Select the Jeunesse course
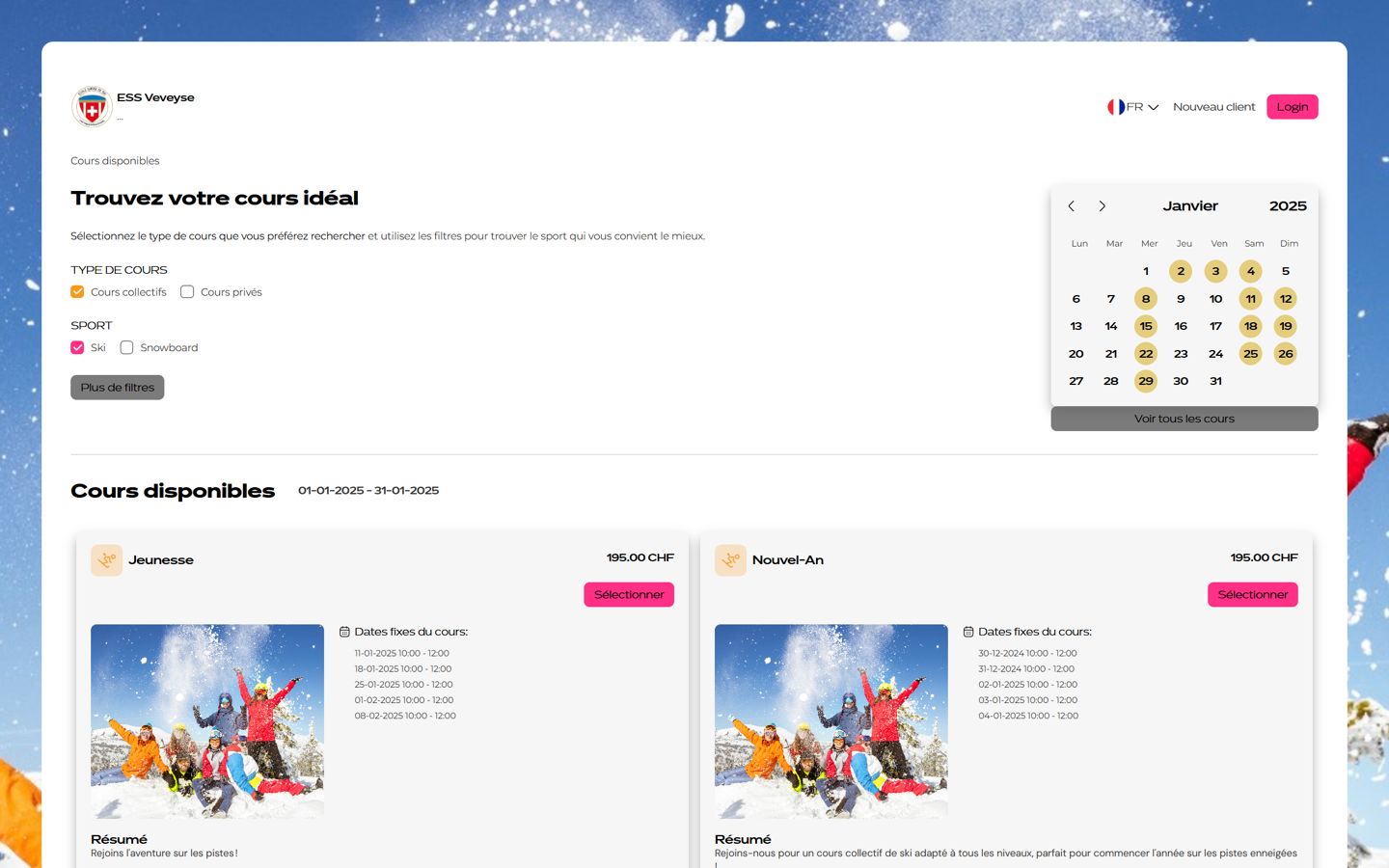Screen dimensions: 1389x868 pos(629,595)
